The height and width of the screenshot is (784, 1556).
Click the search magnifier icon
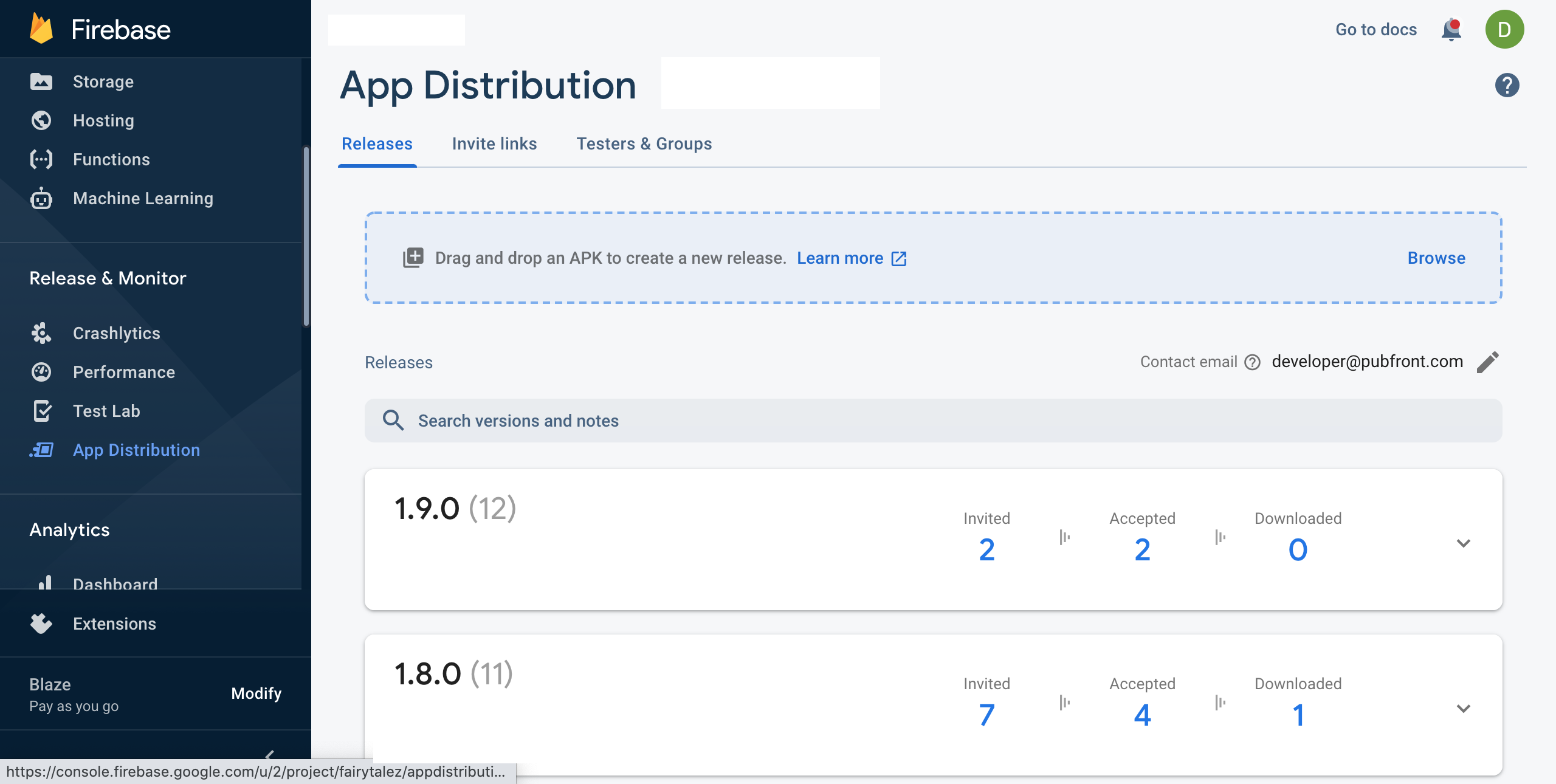pos(393,420)
